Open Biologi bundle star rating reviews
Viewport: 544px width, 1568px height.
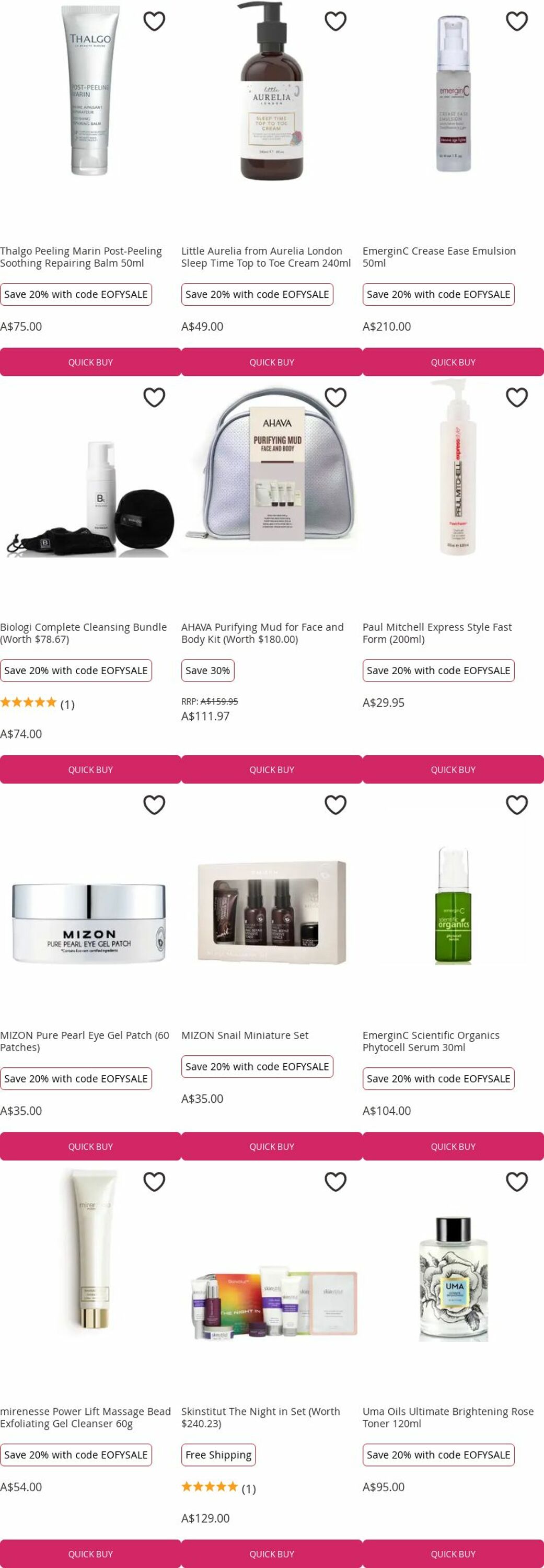tap(37, 703)
